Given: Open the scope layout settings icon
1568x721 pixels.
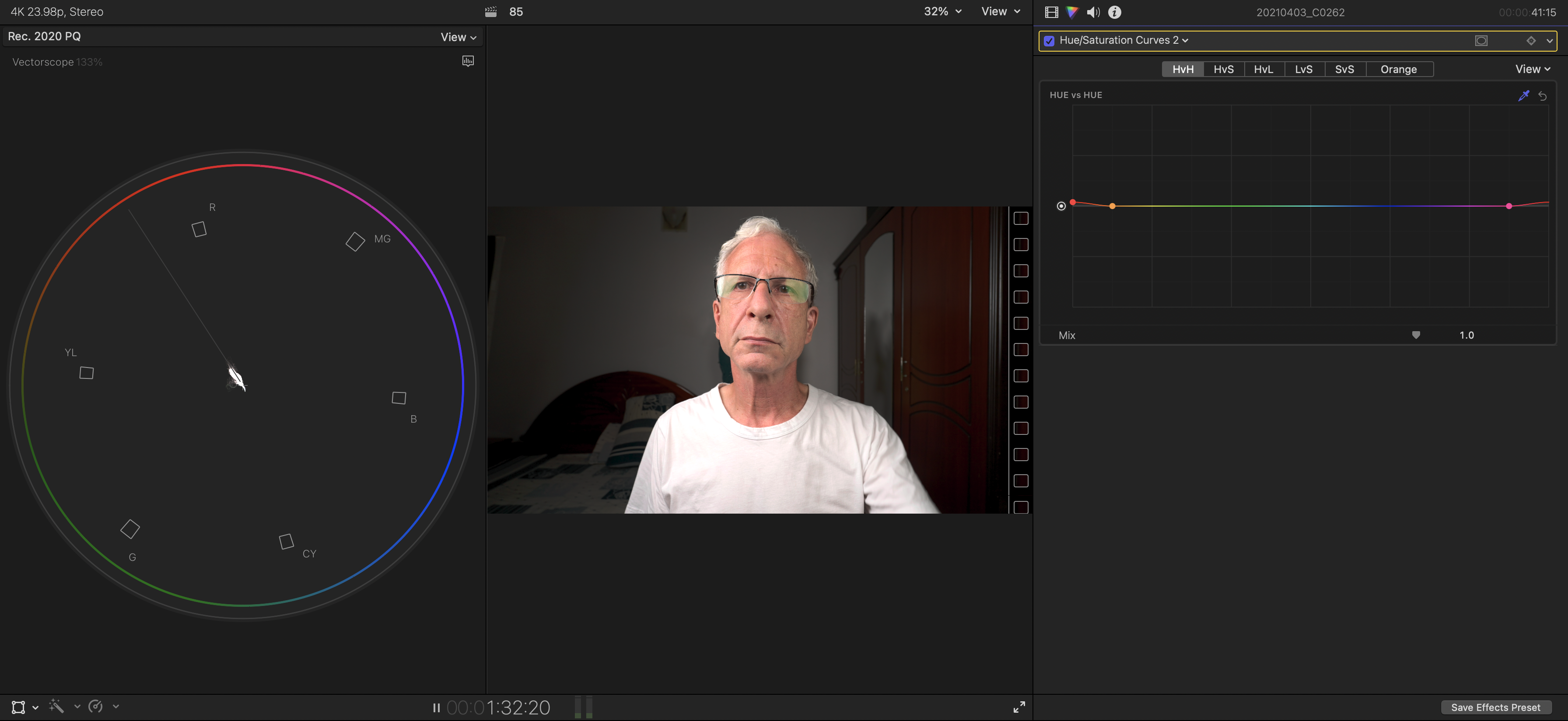Looking at the screenshot, I should pos(468,61).
